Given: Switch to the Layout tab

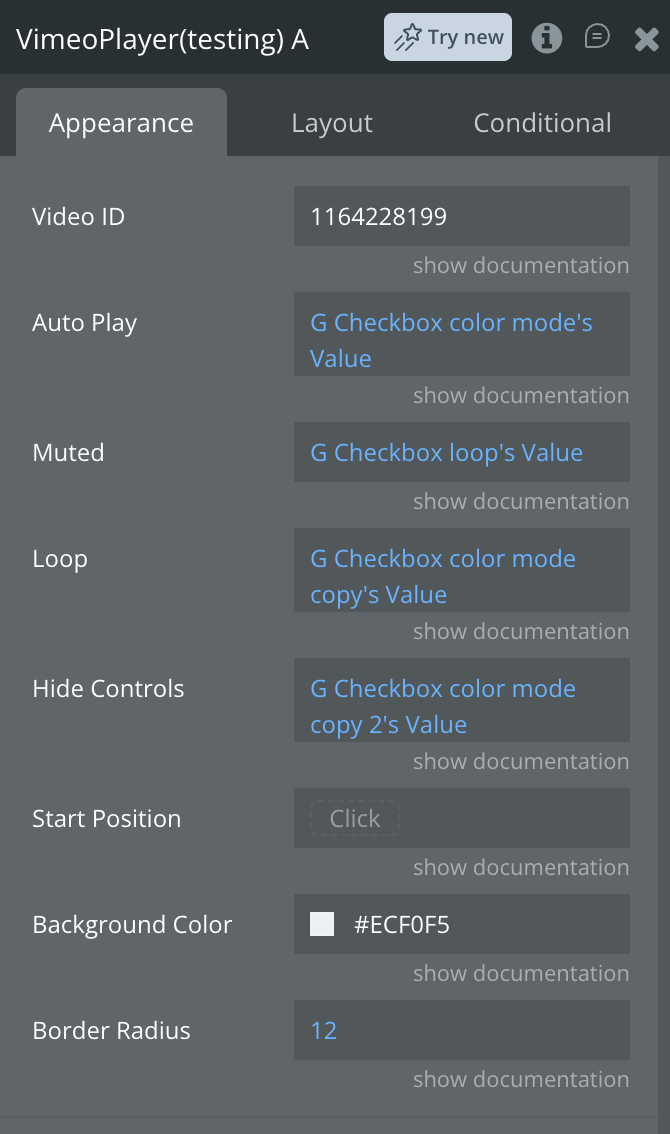Looking at the screenshot, I should pos(332,123).
